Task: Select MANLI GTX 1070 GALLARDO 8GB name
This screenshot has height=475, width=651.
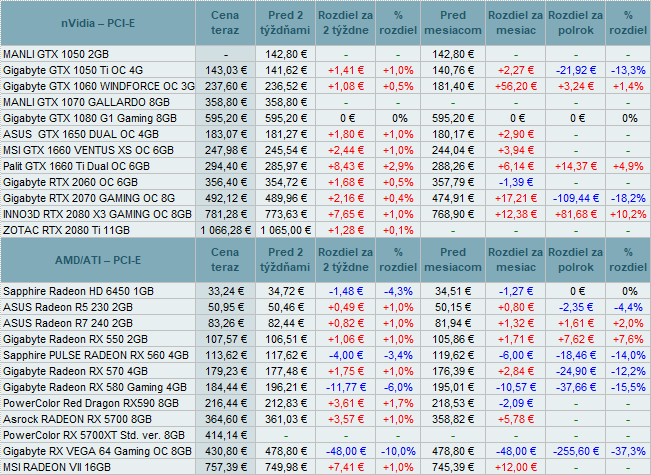Action: coord(86,102)
